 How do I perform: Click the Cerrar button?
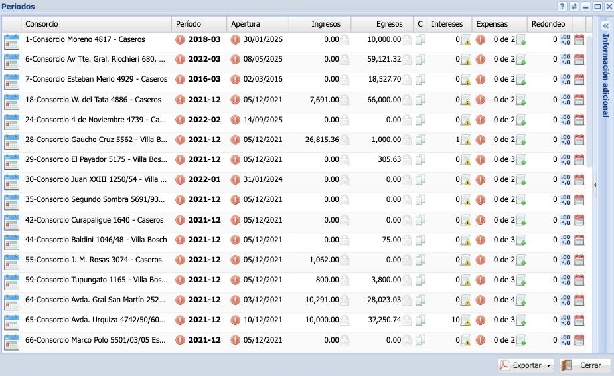(x=585, y=365)
